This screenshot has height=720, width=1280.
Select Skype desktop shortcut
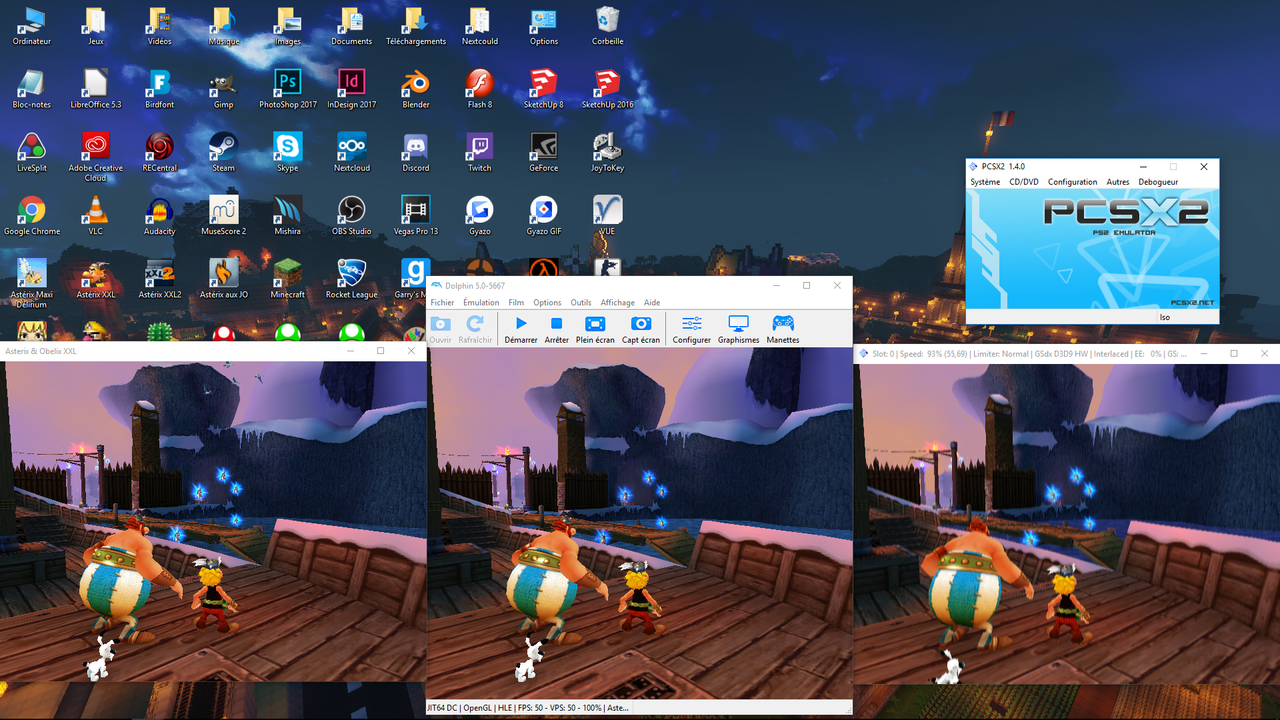coord(288,152)
